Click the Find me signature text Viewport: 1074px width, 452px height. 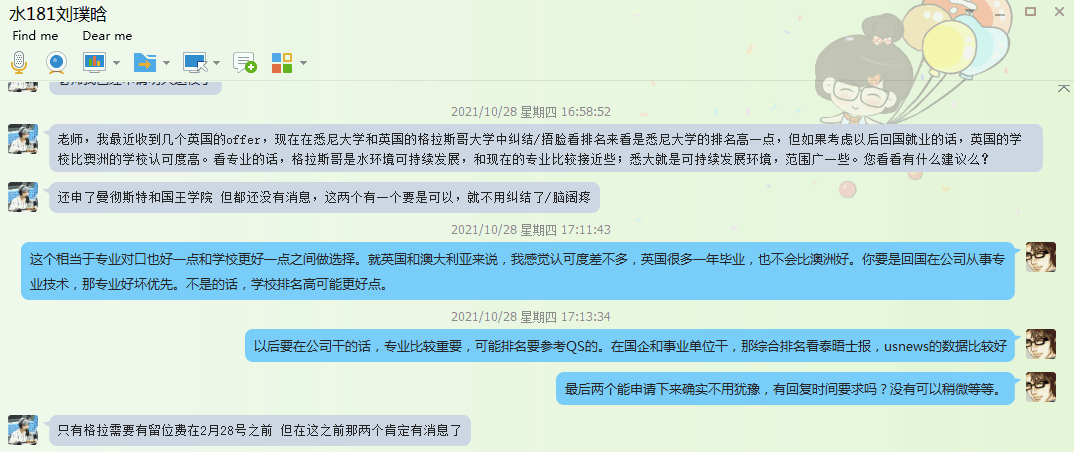(x=35, y=36)
